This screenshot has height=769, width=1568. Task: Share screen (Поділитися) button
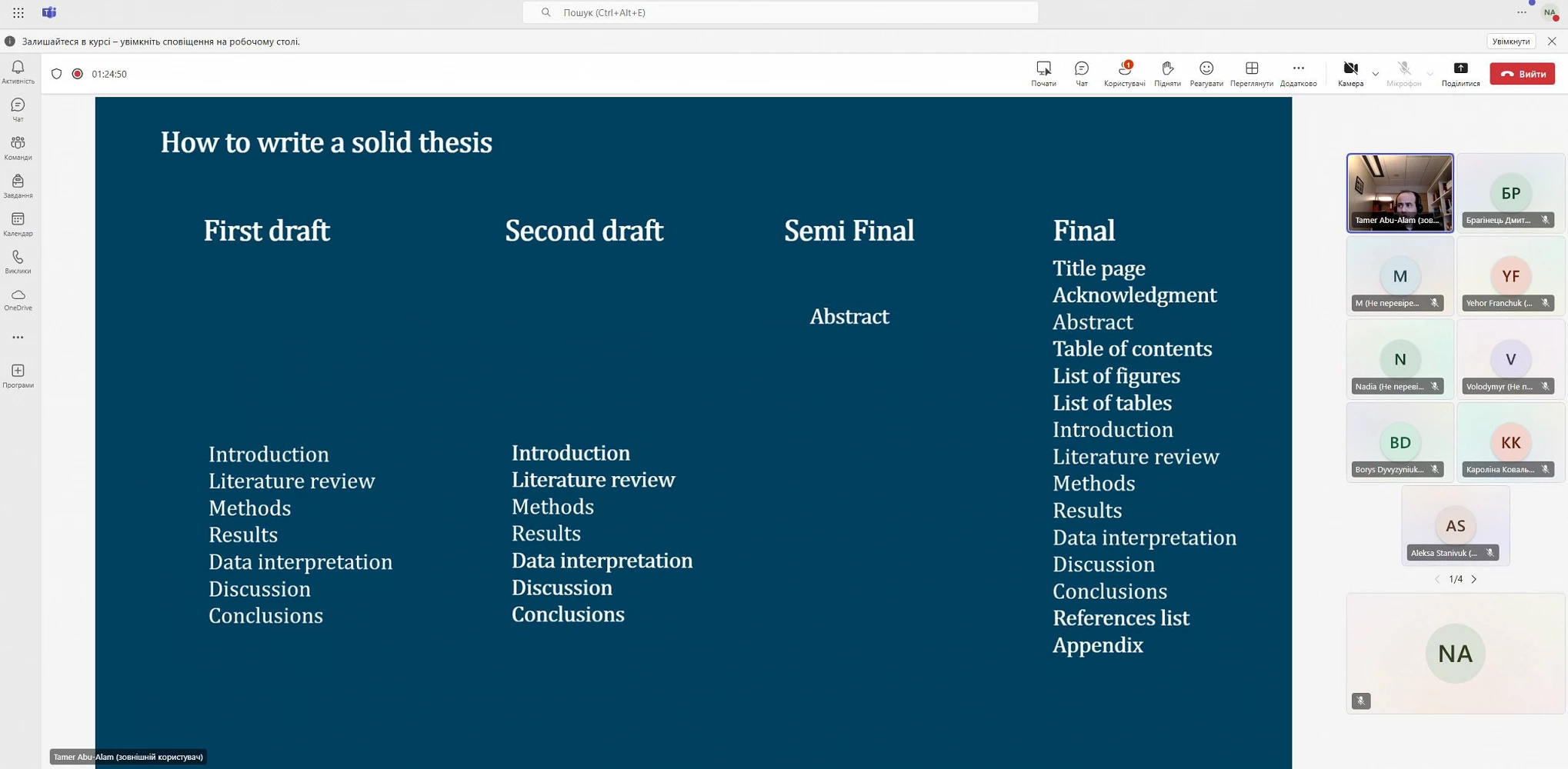[x=1460, y=74]
